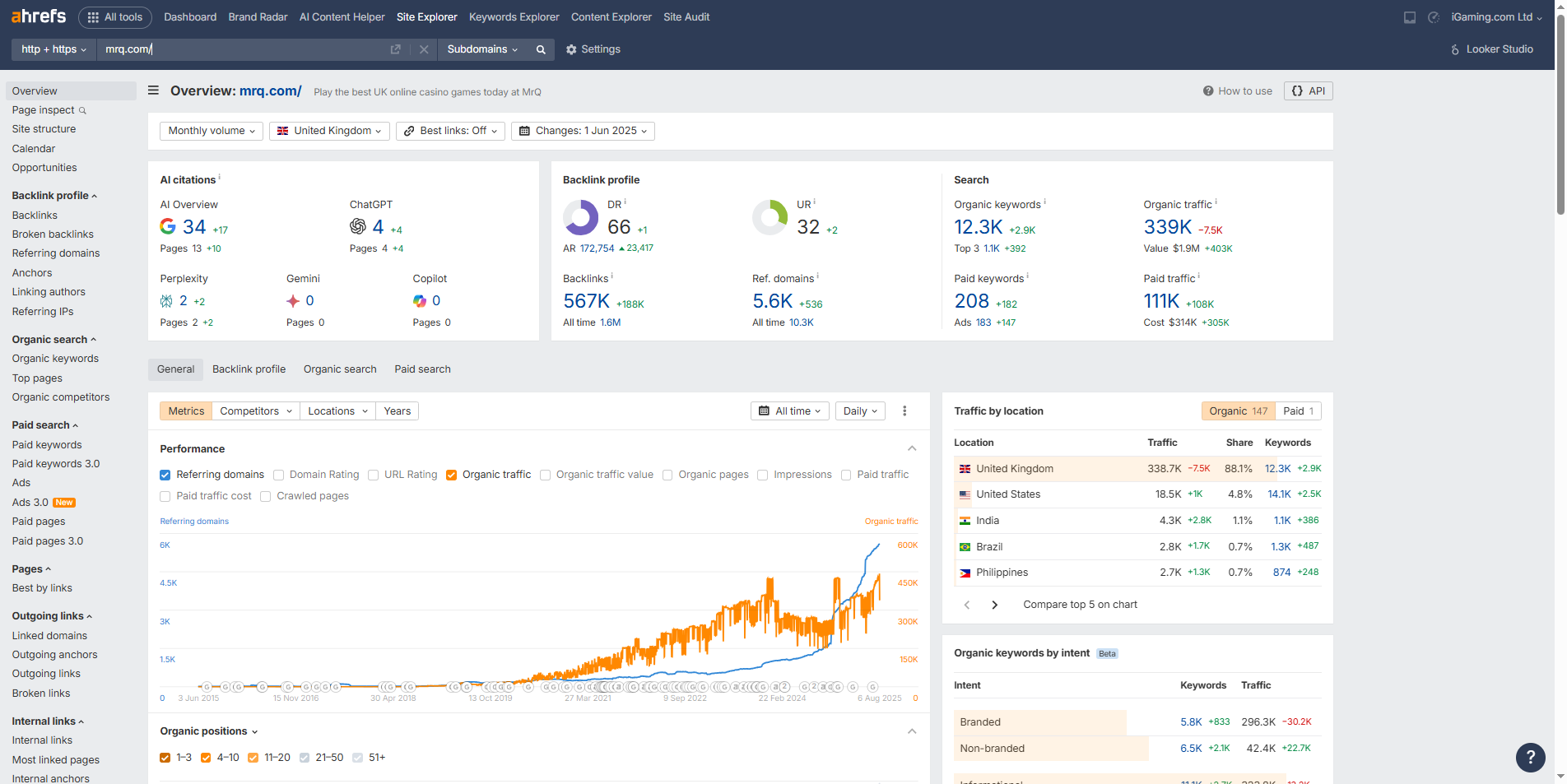Viewport: 1567px width, 784px height.
Task: Open the chart three-dot options menu
Action: point(904,411)
